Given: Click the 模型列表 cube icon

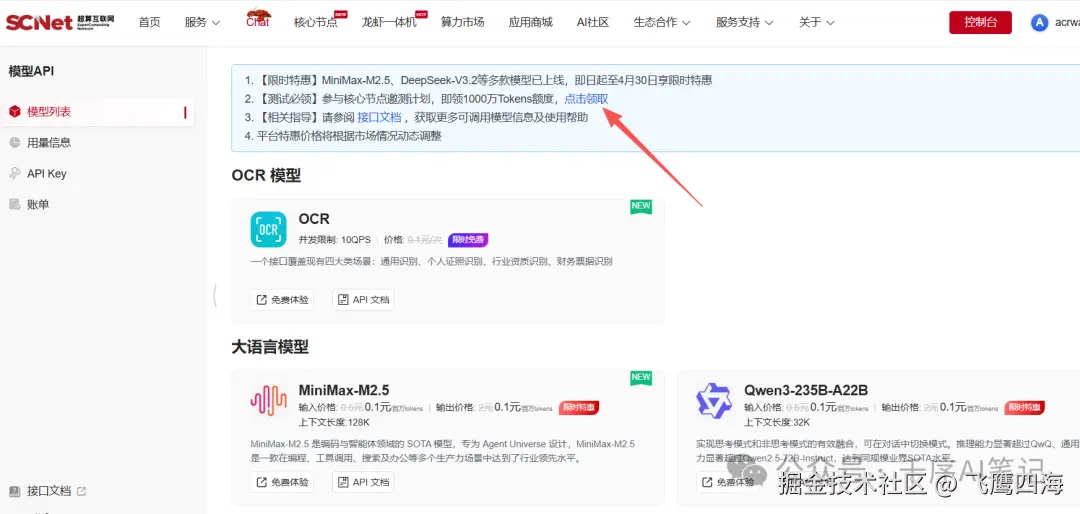Looking at the screenshot, I should click(x=14, y=112).
